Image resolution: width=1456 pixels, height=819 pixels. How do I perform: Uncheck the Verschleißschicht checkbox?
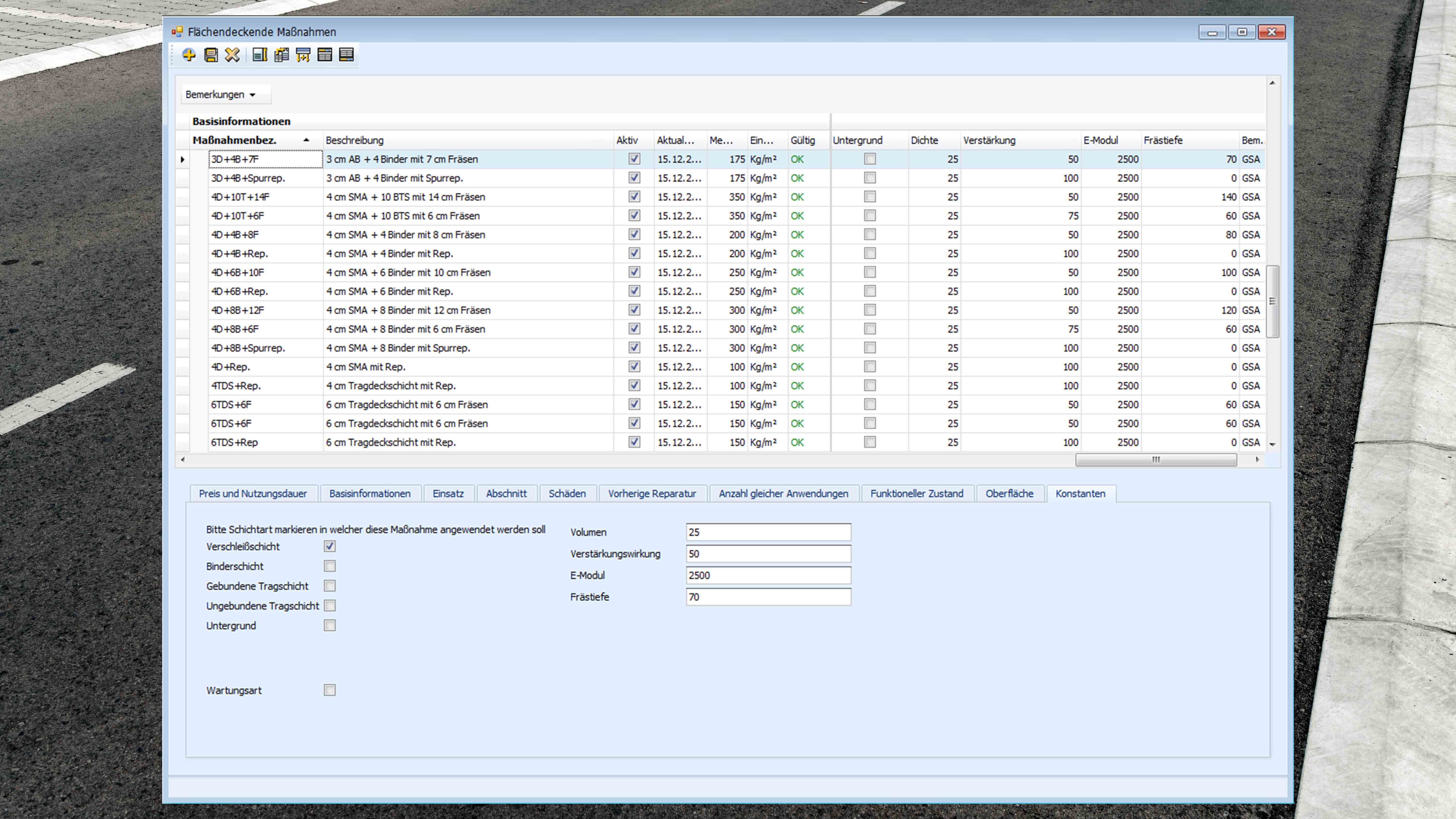pos(330,546)
